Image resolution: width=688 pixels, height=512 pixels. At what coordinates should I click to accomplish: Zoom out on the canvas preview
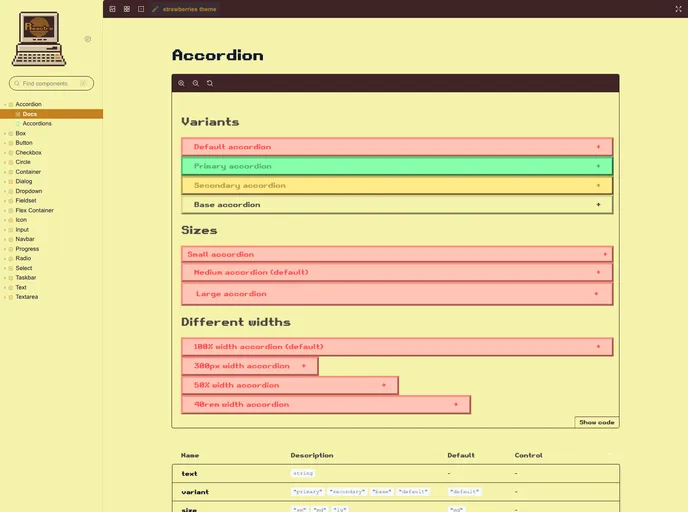point(196,83)
